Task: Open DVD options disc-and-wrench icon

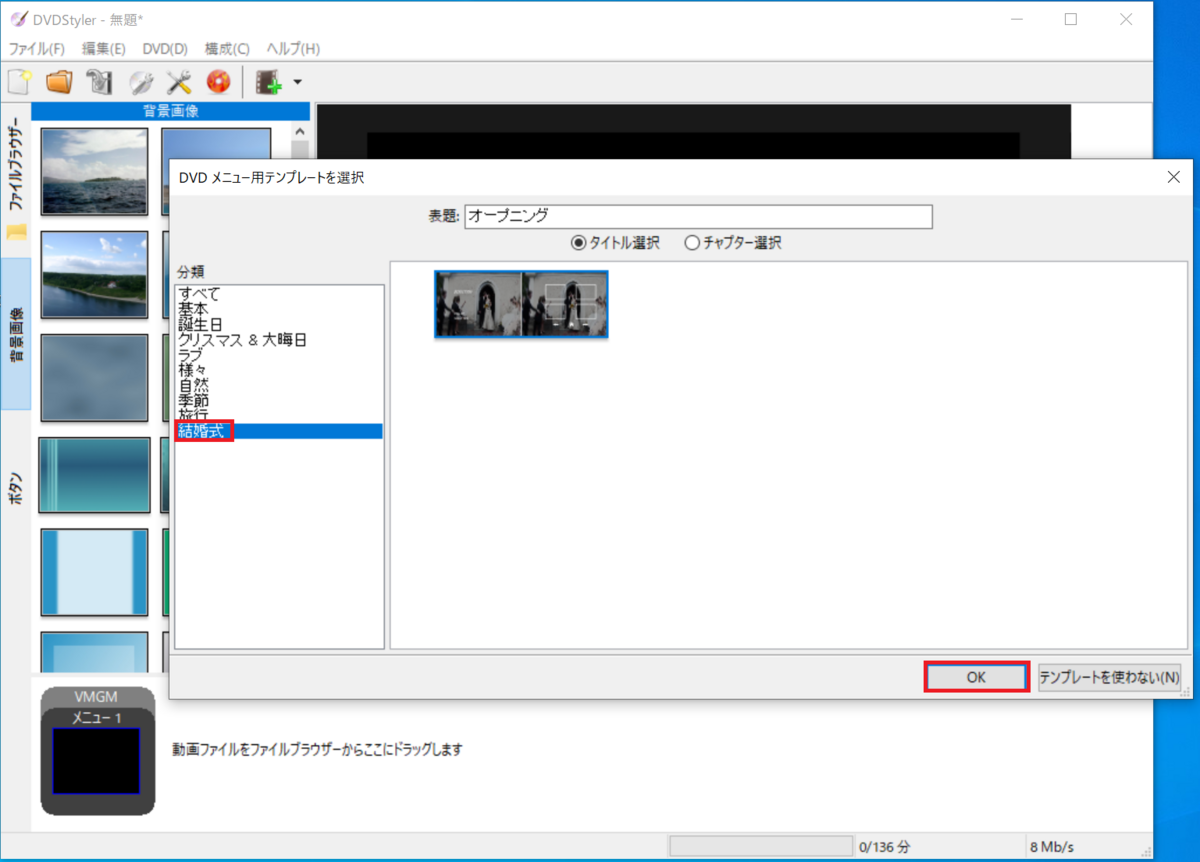Action: [x=140, y=82]
